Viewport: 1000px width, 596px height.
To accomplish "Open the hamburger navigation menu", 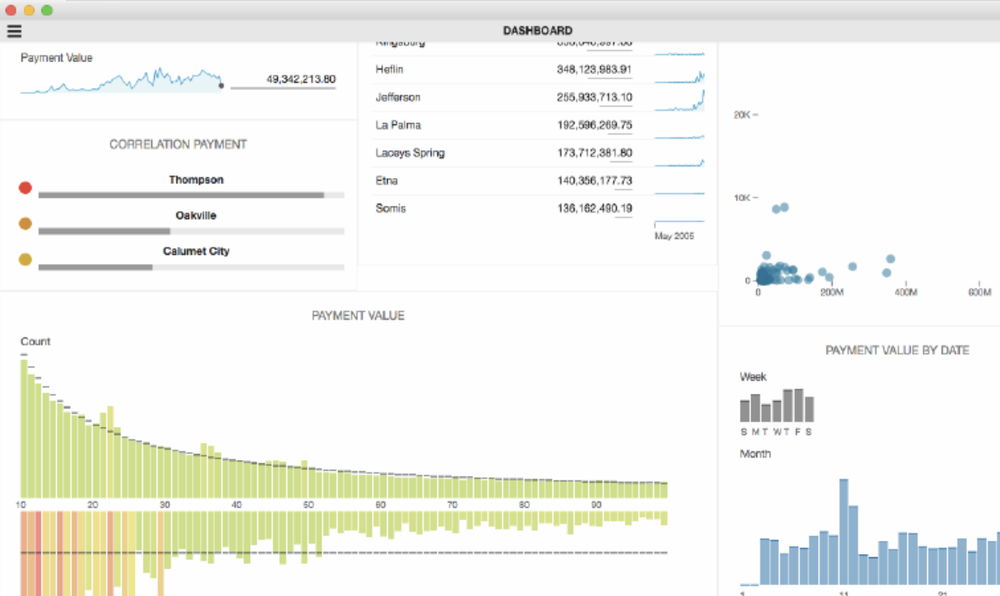I will pos(14,30).
